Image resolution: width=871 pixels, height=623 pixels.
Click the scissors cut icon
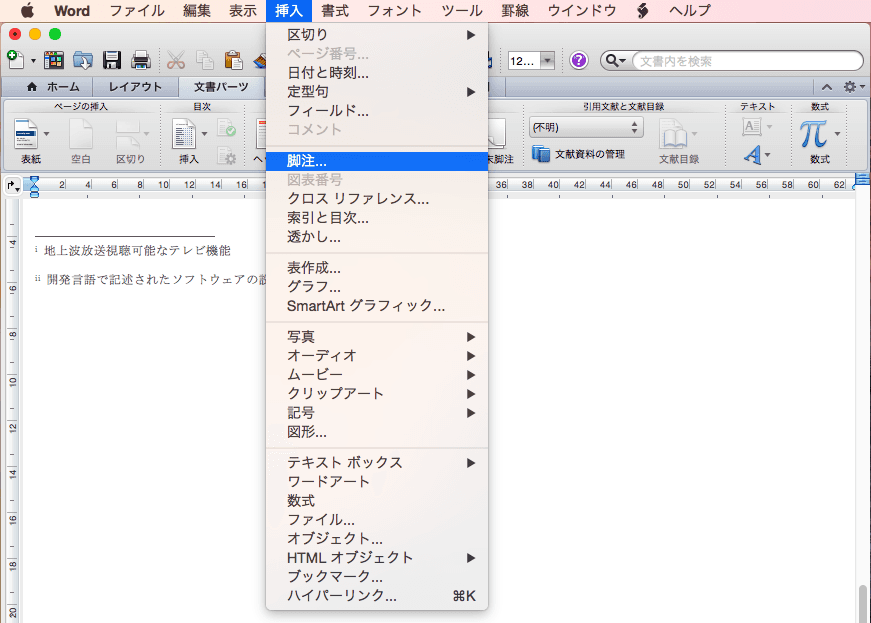click(x=176, y=60)
